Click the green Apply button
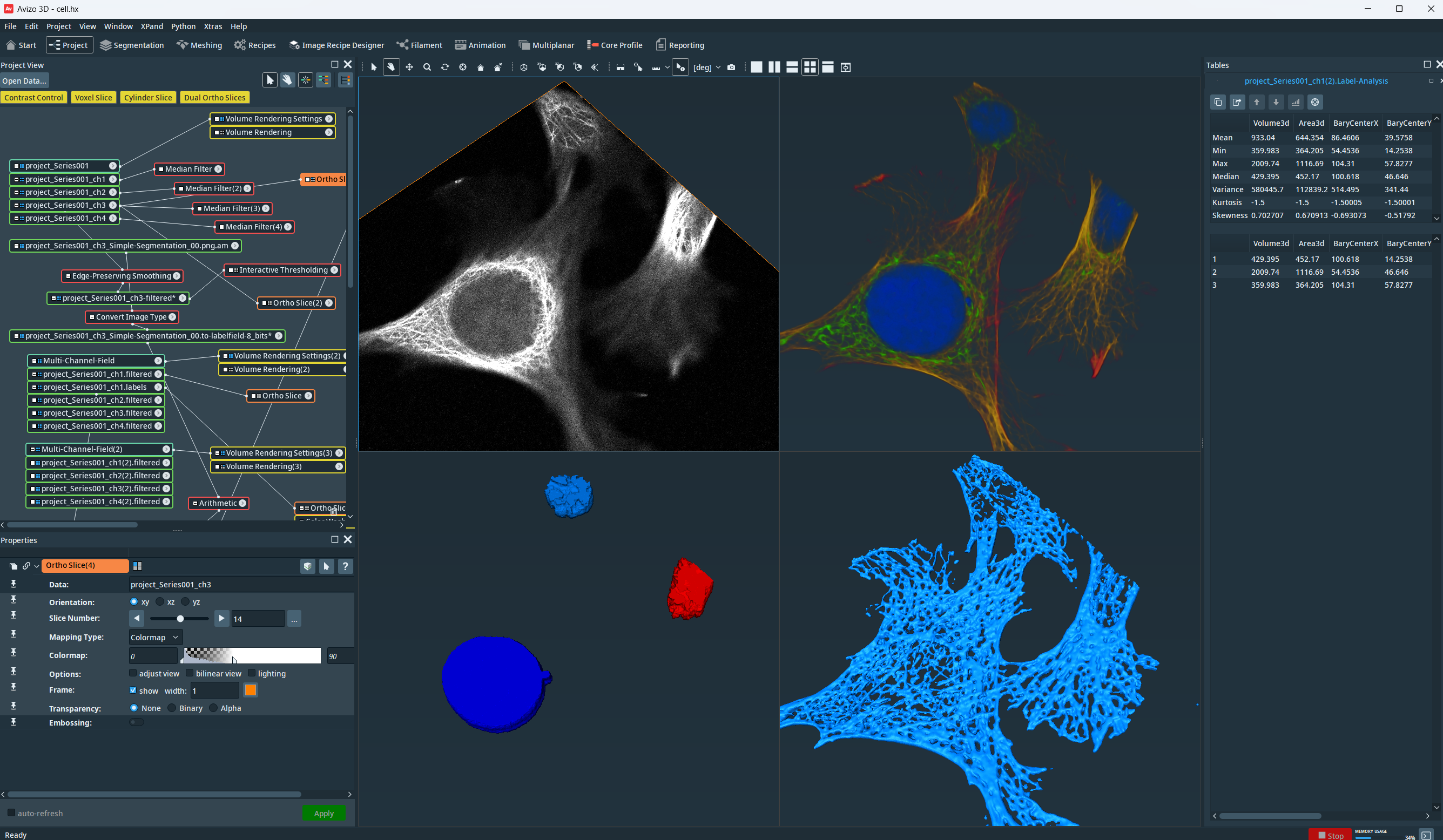1443x840 pixels. (323, 813)
